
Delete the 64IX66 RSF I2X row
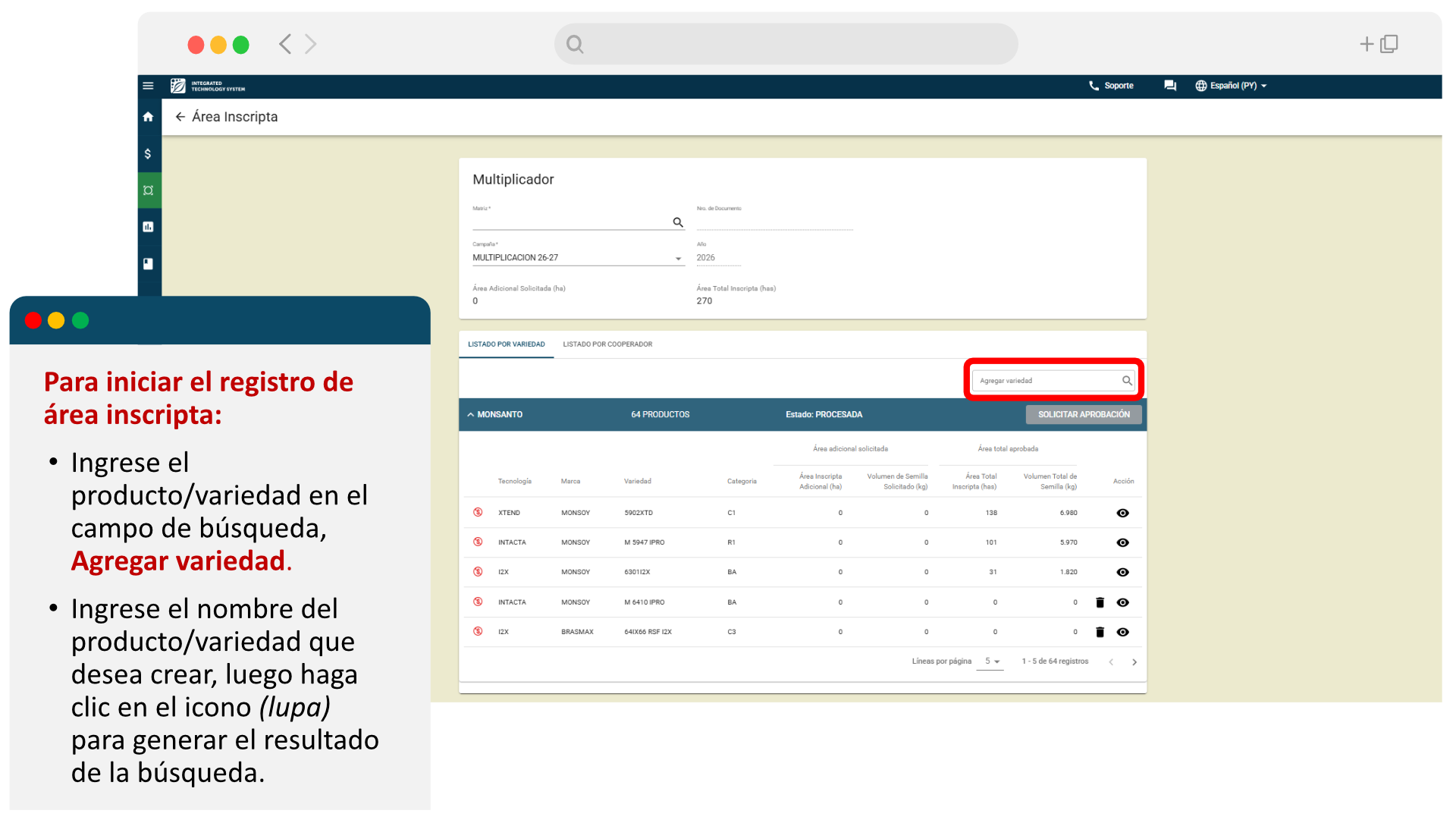[x=1100, y=633]
